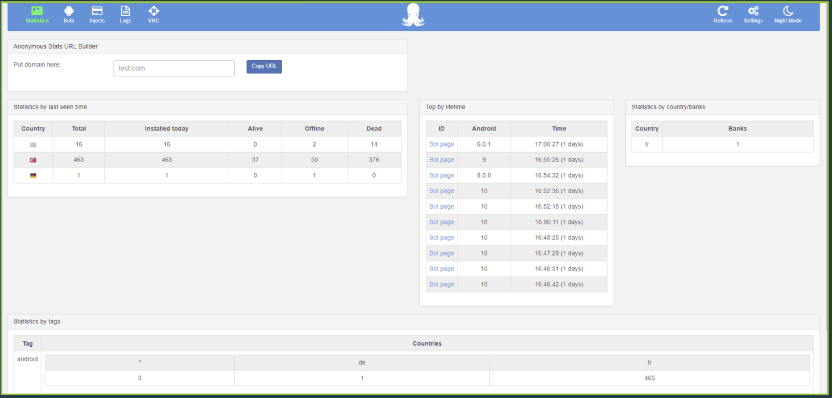
Task: Click the white octopus logo
Action: [x=413, y=15]
